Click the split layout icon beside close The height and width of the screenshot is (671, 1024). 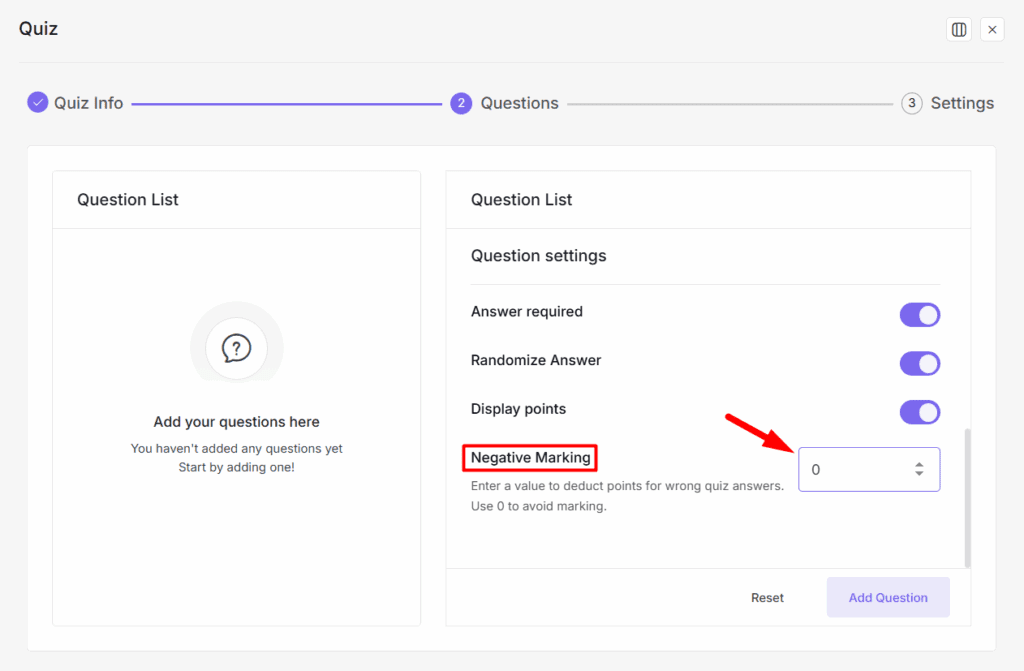click(958, 30)
